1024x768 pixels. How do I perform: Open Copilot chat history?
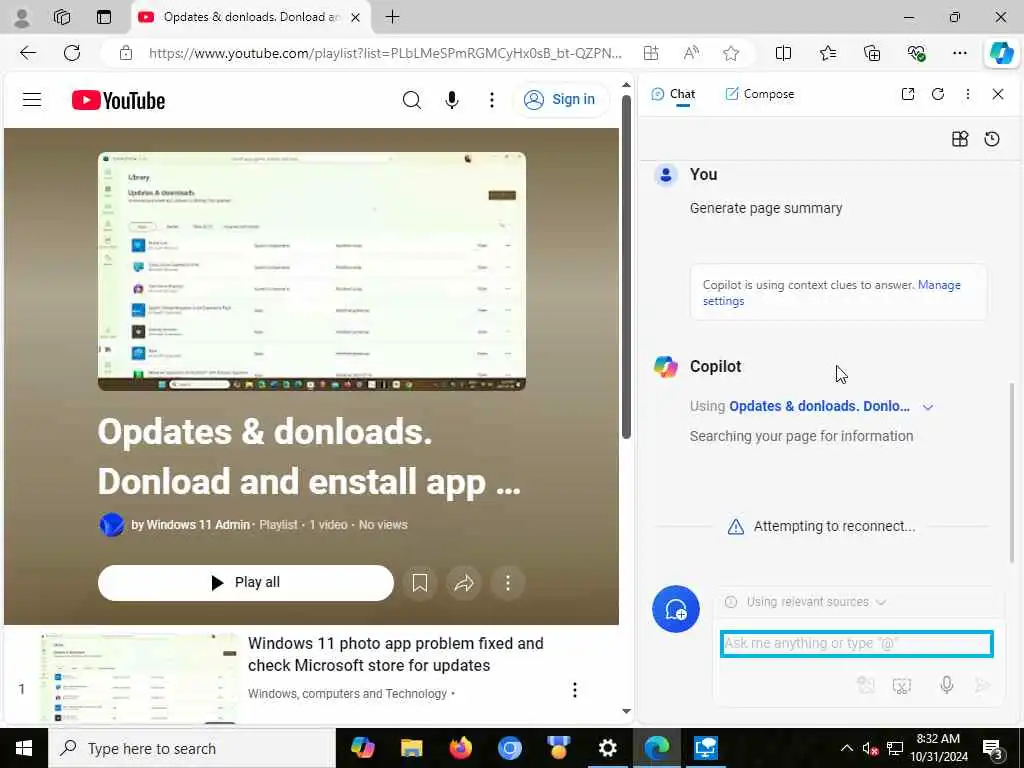tap(992, 139)
